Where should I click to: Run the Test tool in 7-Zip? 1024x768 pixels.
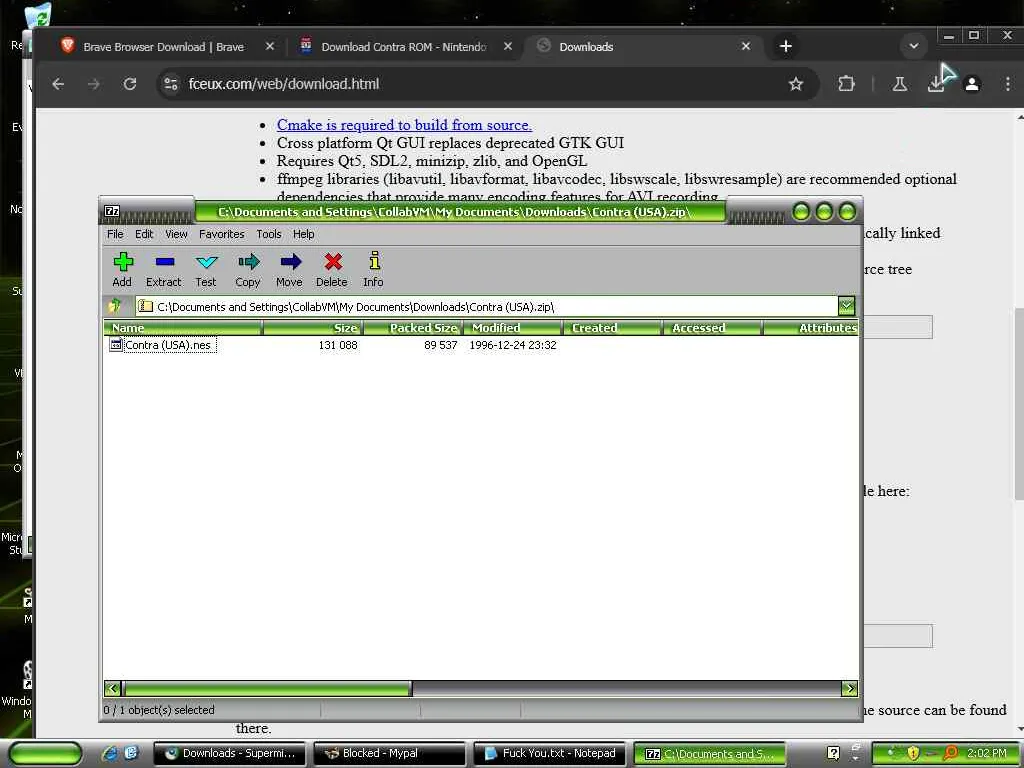(206, 270)
